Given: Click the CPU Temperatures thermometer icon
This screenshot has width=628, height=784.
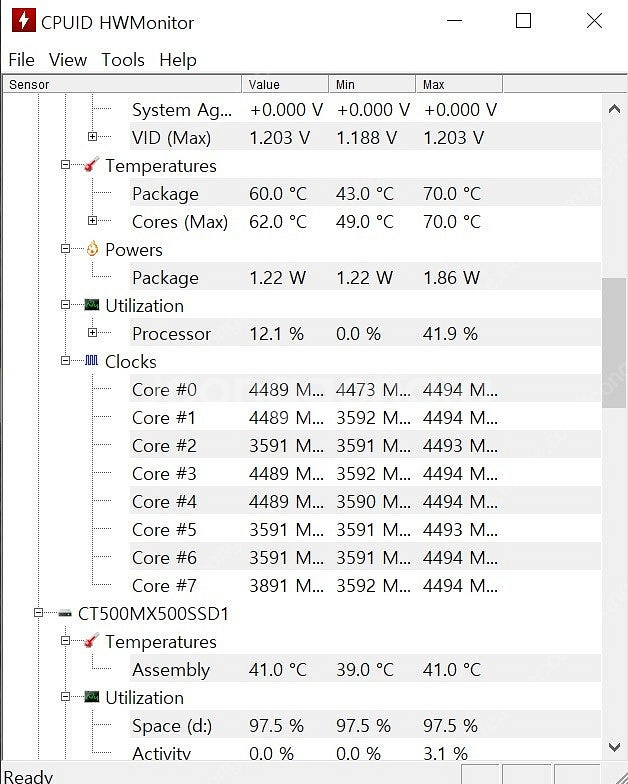Looking at the screenshot, I should 92,164.
